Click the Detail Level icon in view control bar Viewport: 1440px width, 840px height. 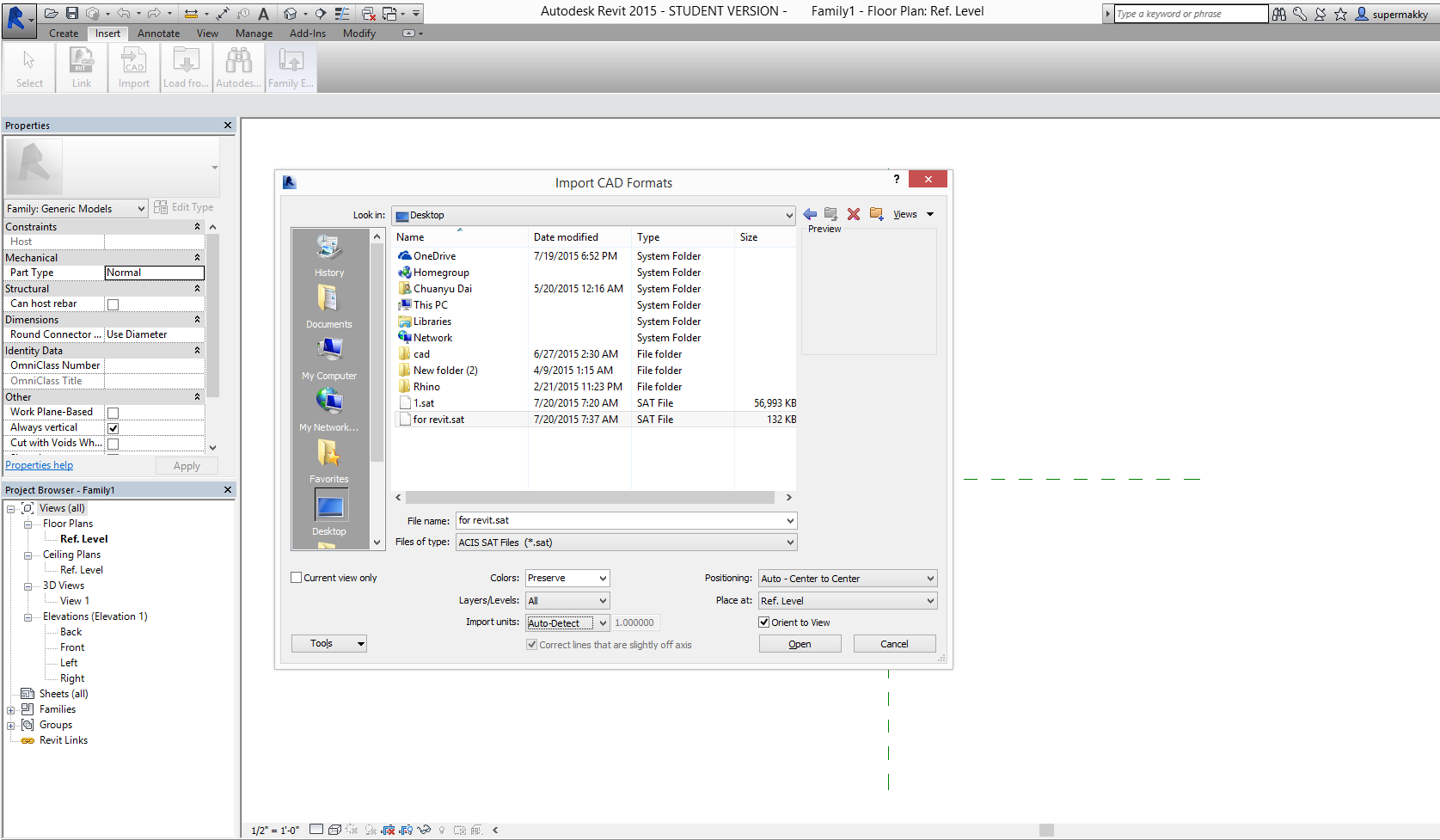coord(316,830)
